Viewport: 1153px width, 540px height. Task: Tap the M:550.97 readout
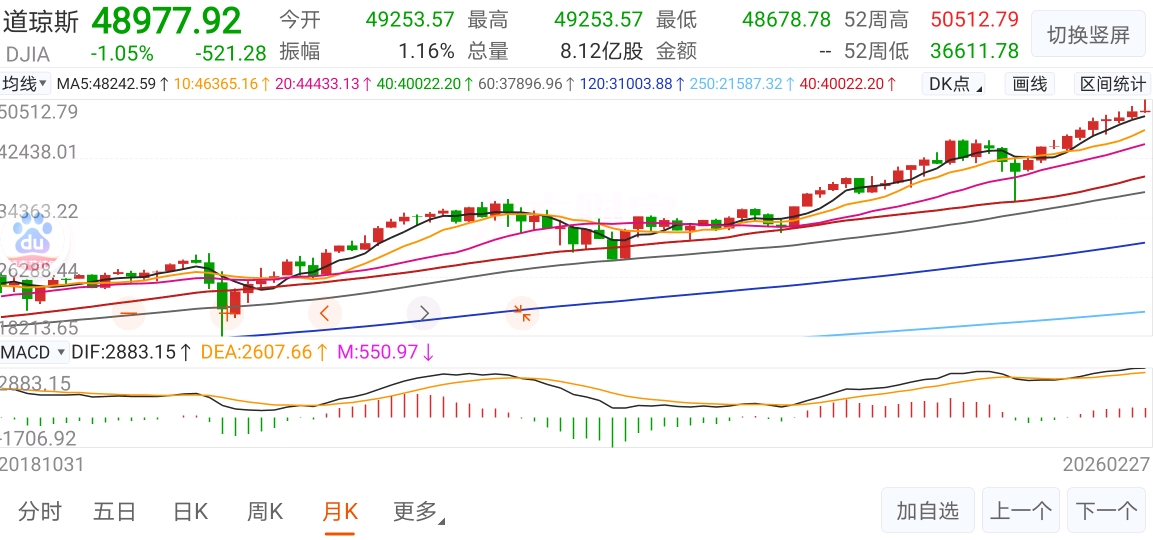tap(386, 352)
